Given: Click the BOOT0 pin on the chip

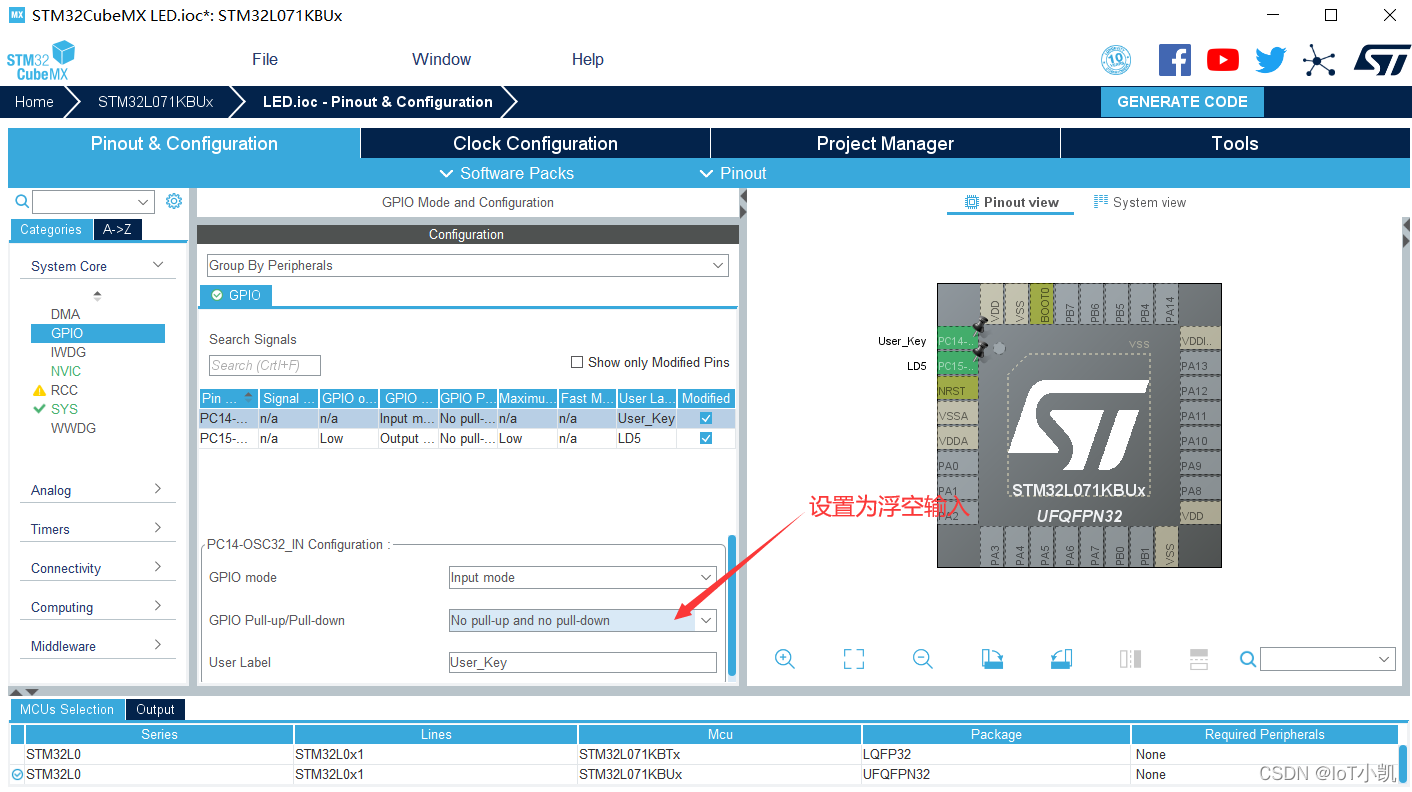Looking at the screenshot, I should 1044,304.
